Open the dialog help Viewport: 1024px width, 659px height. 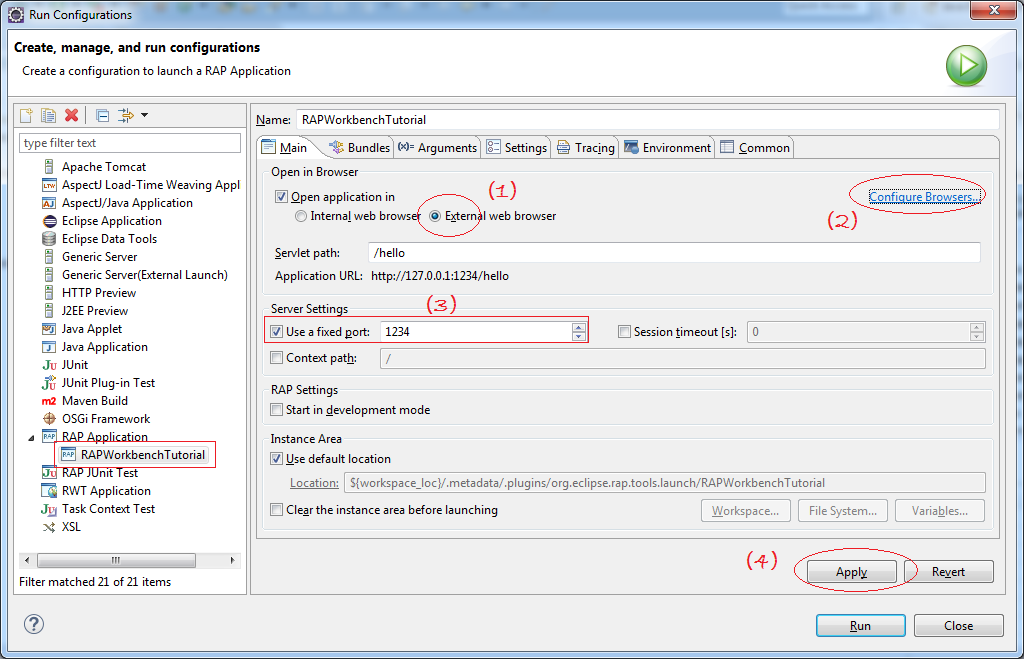click(x=34, y=624)
